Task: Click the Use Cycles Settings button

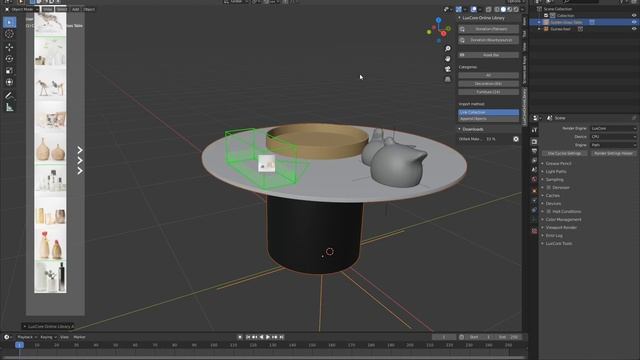Action: (564, 153)
